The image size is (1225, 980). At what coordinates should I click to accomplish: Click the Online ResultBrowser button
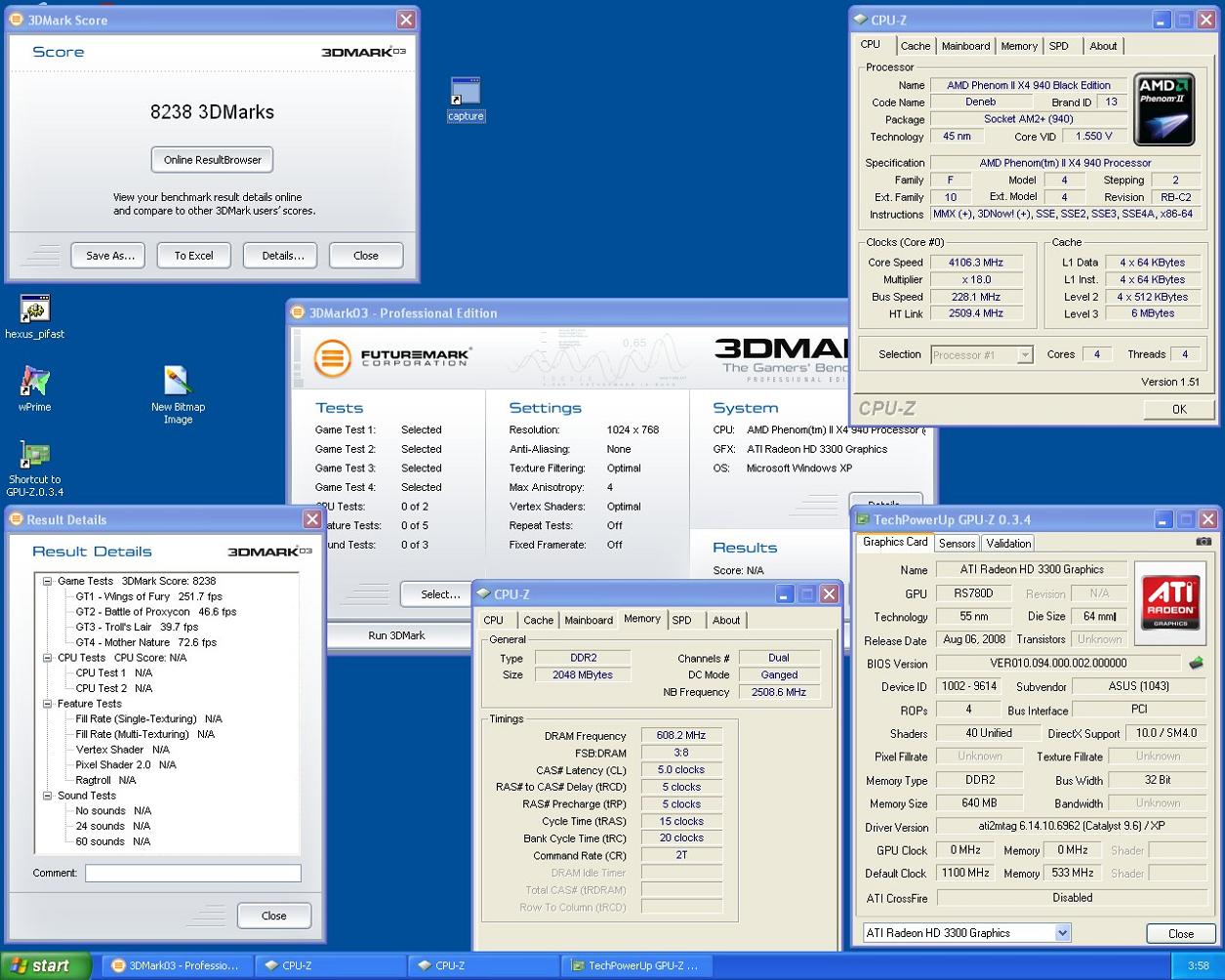pyautogui.click(x=213, y=160)
